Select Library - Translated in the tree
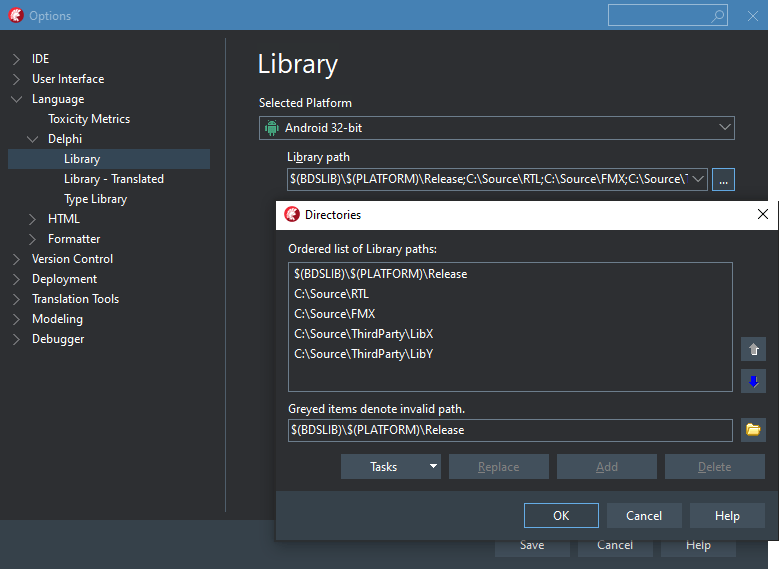 click(113, 179)
